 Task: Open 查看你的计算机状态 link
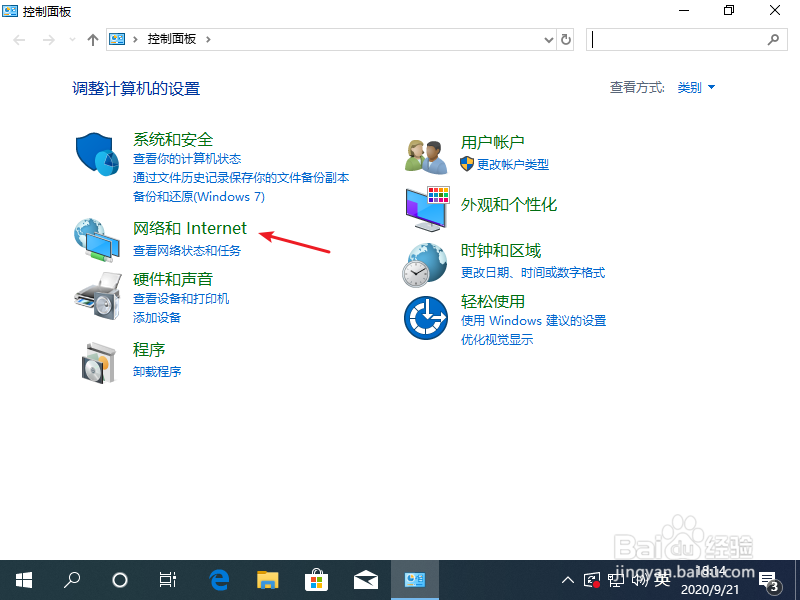[x=187, y=159]
